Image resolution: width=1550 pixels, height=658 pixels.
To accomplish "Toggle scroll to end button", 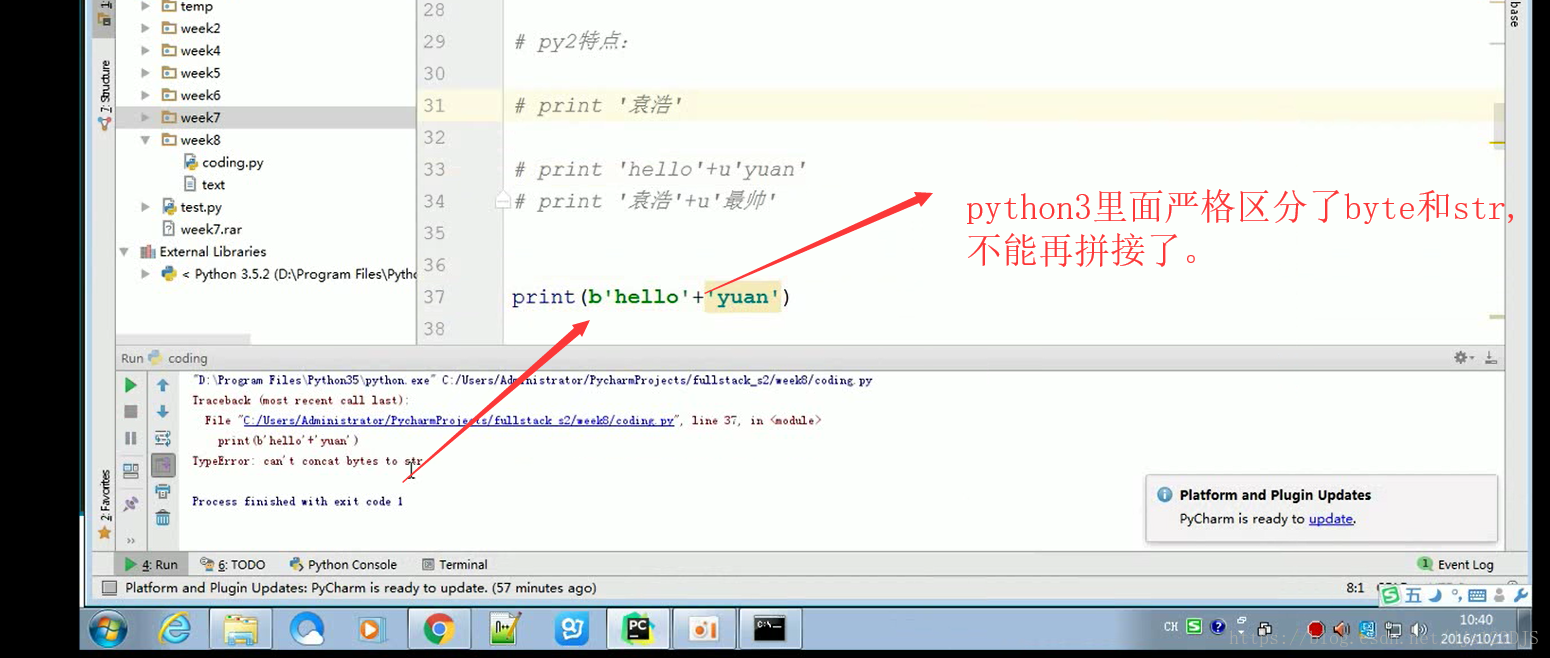I will tap(163, 465).
